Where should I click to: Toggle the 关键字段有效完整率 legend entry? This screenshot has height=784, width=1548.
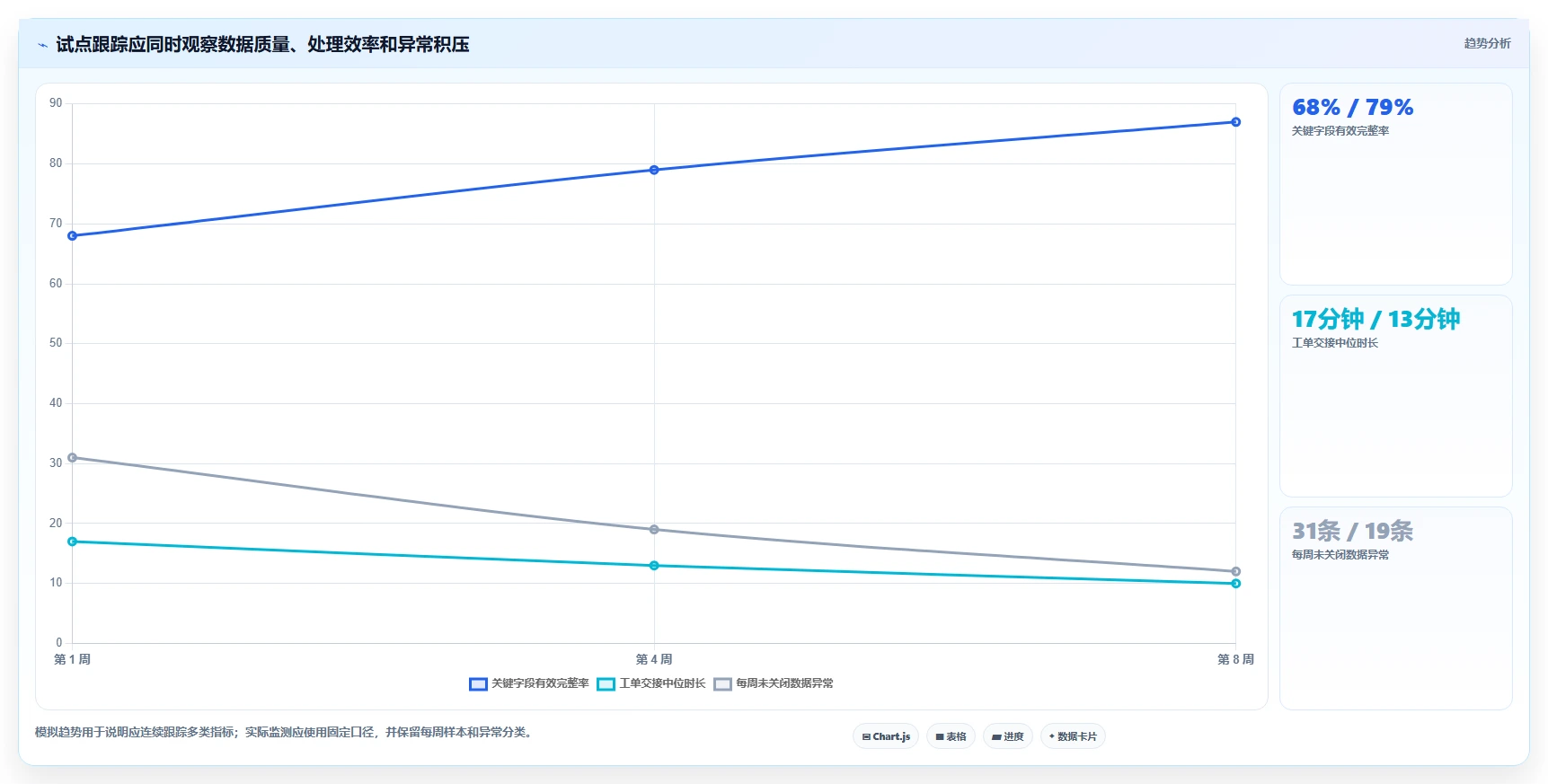click(x=529, y=683)
